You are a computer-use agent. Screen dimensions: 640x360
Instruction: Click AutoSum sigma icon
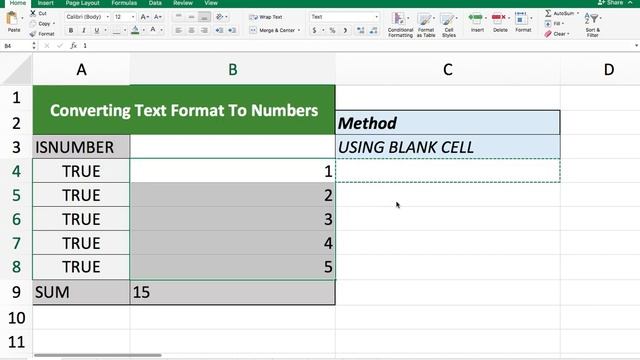click(548, 13)
